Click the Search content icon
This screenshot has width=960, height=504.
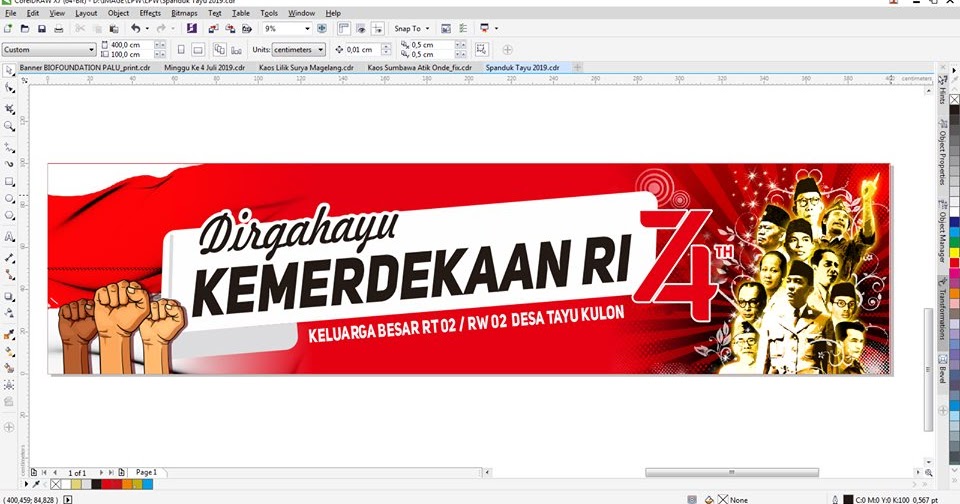[x=192, y=28]
